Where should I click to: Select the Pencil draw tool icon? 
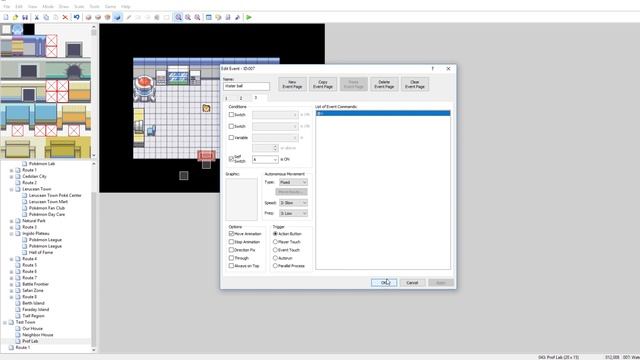[x=129, y=17]
